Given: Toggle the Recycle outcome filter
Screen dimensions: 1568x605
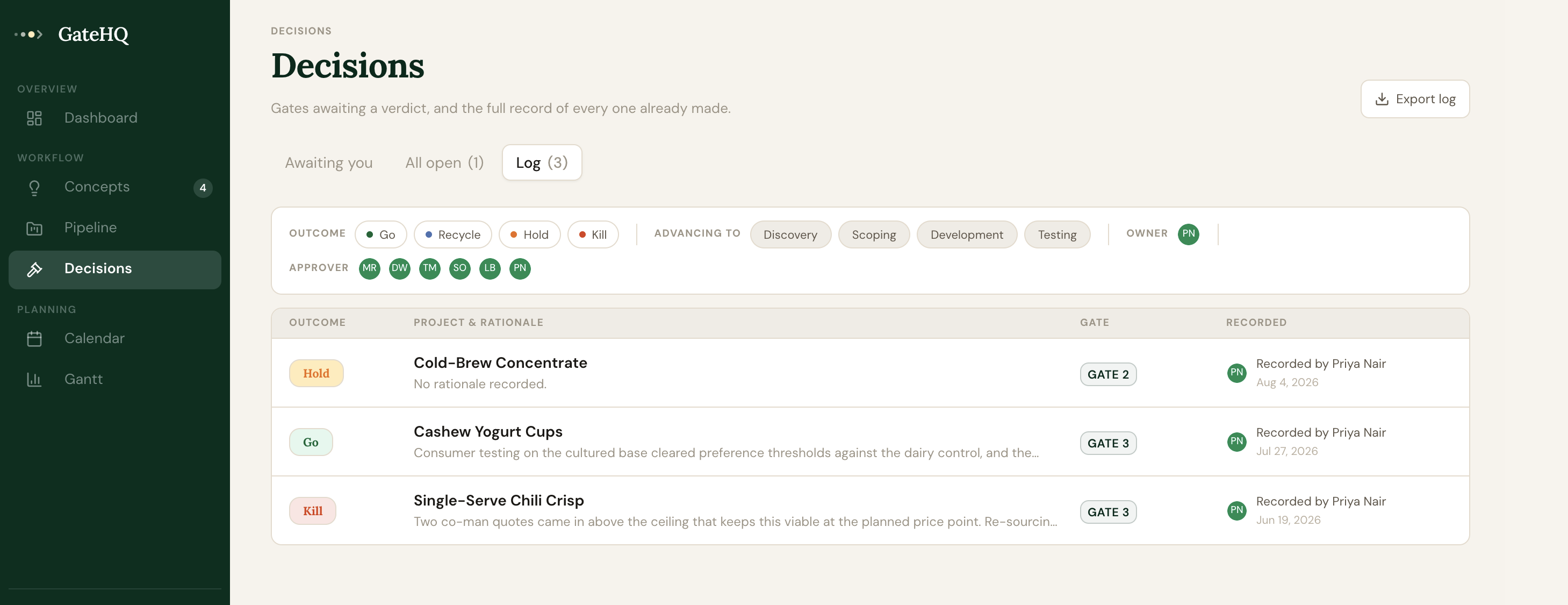Looking at the screenshot, I should [x=453, y=234].
